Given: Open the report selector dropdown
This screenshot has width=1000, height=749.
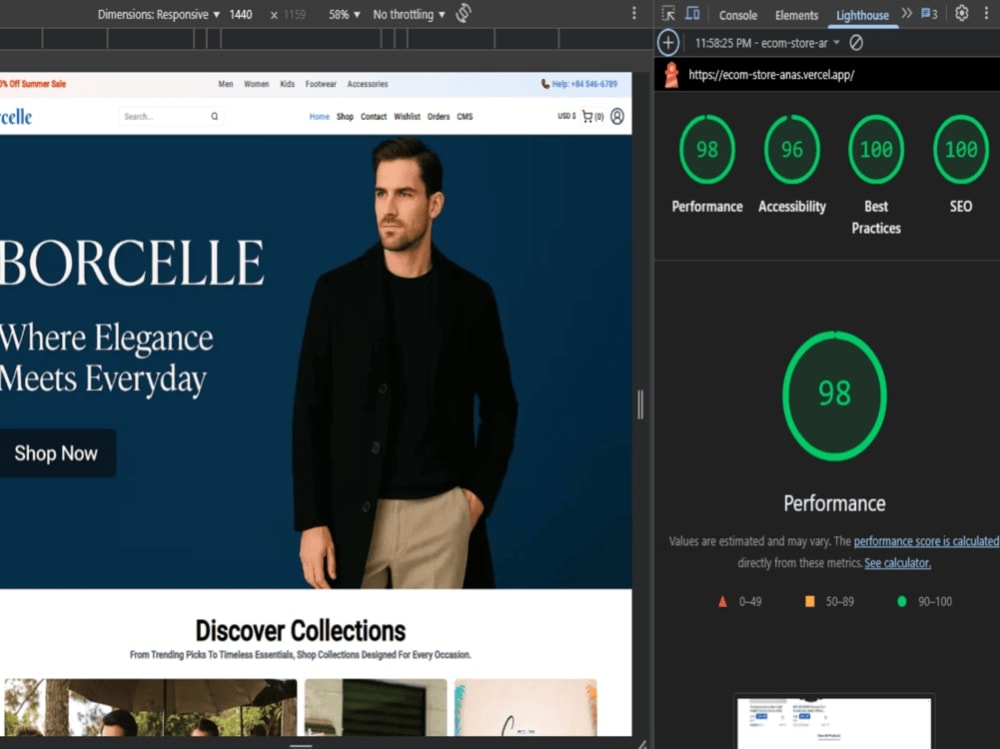Looking at the screenshot, I should 767,43.
